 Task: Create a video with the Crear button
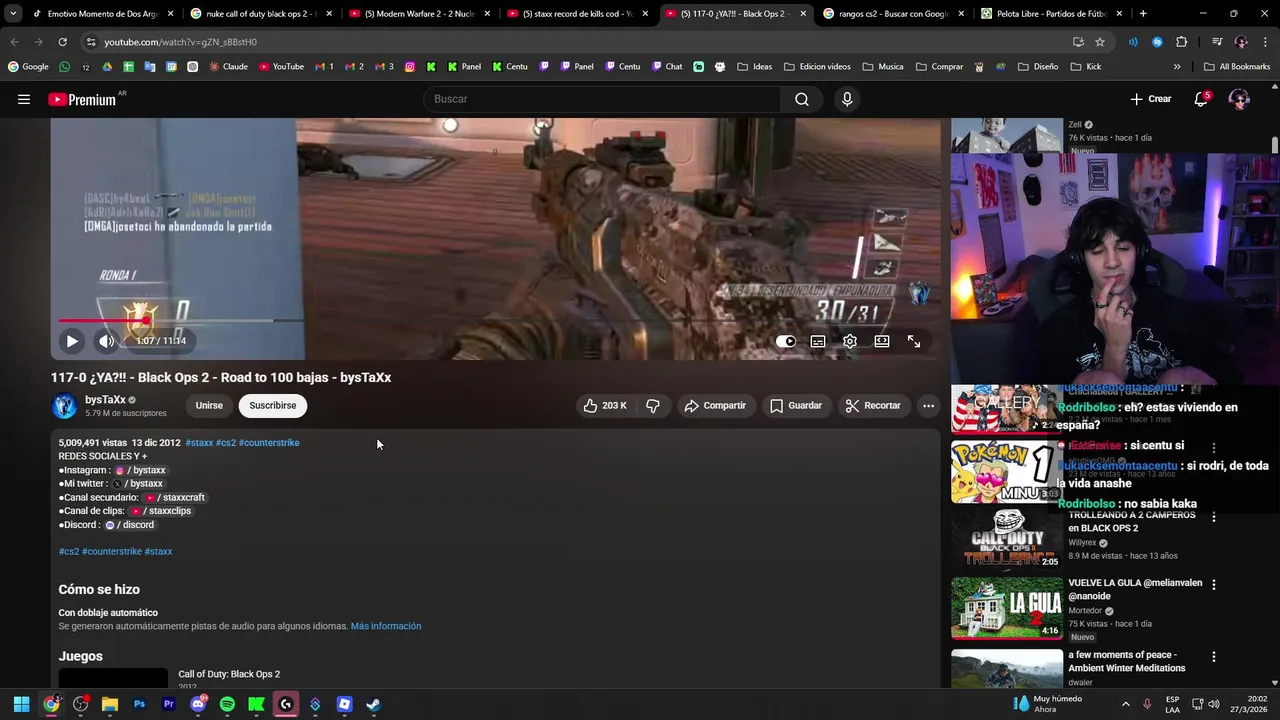(1150, 99)
